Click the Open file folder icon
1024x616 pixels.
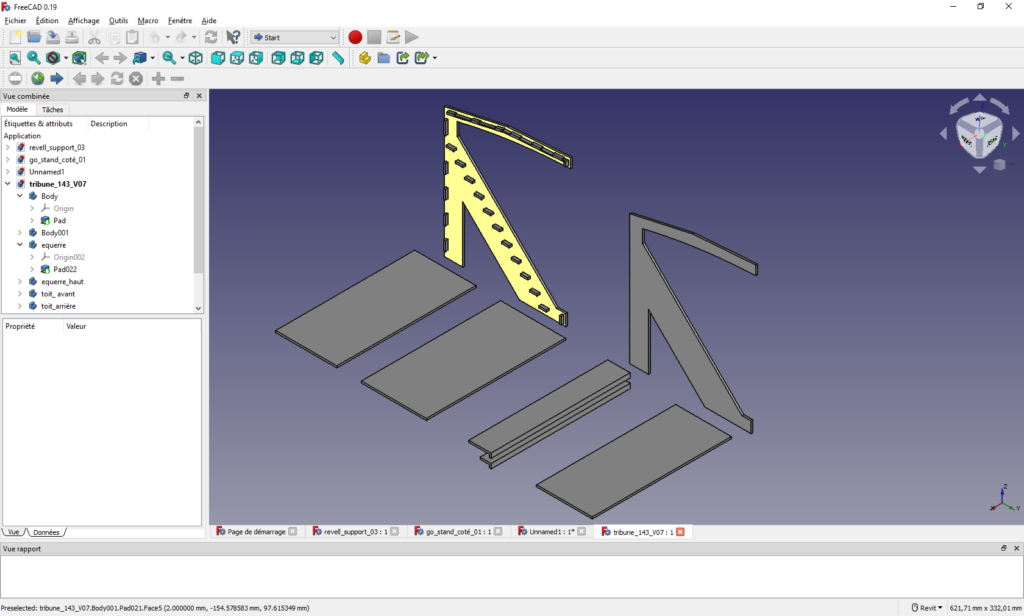(x=34, y=37)
